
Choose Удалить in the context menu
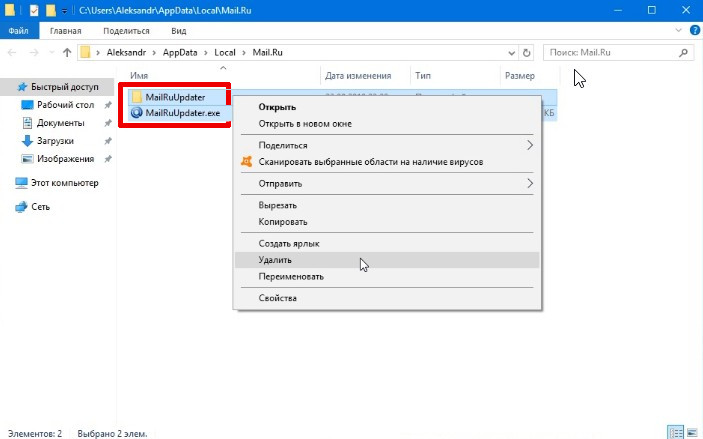[387, 260]
